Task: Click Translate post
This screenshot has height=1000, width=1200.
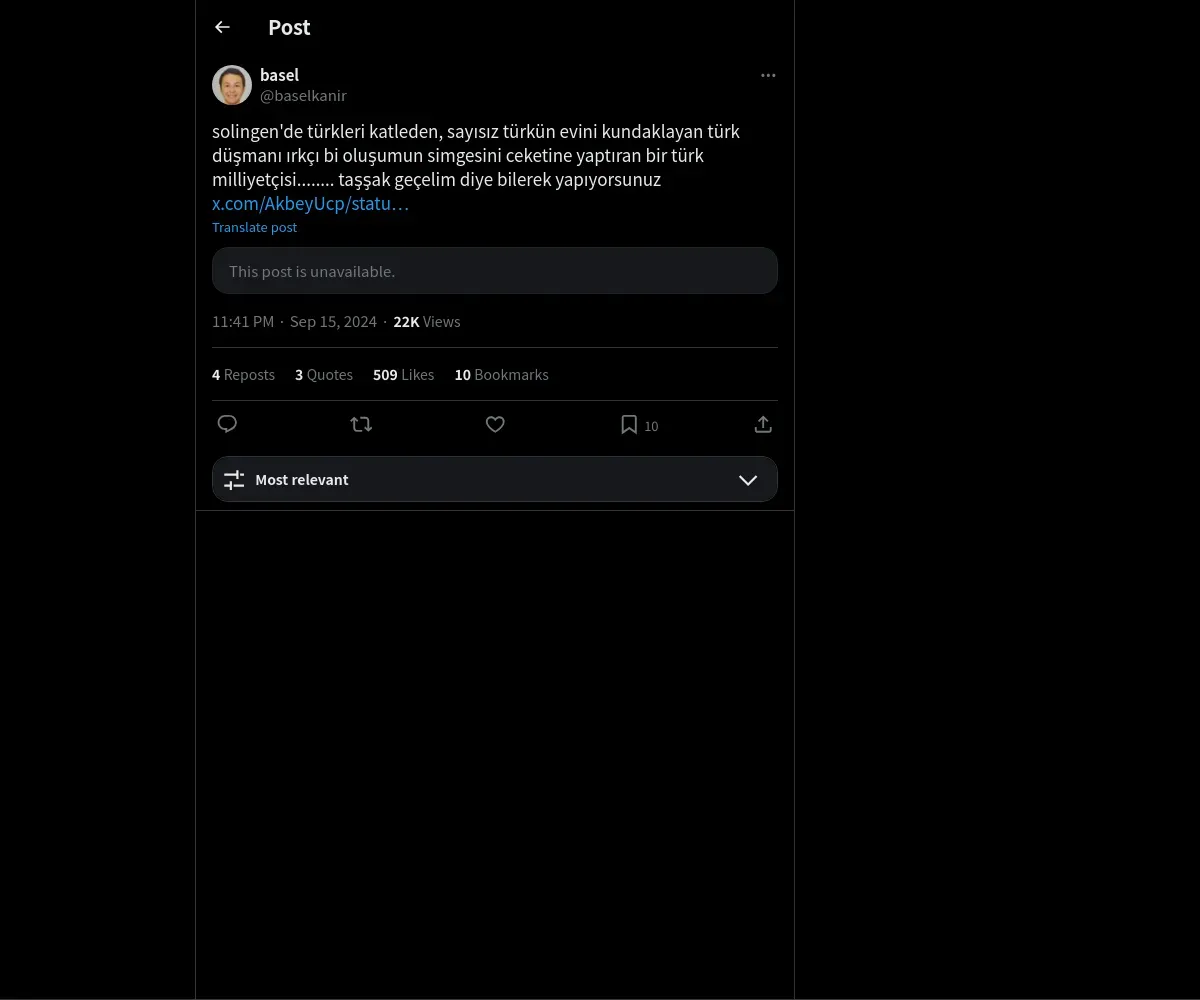Action: [254, 227]
